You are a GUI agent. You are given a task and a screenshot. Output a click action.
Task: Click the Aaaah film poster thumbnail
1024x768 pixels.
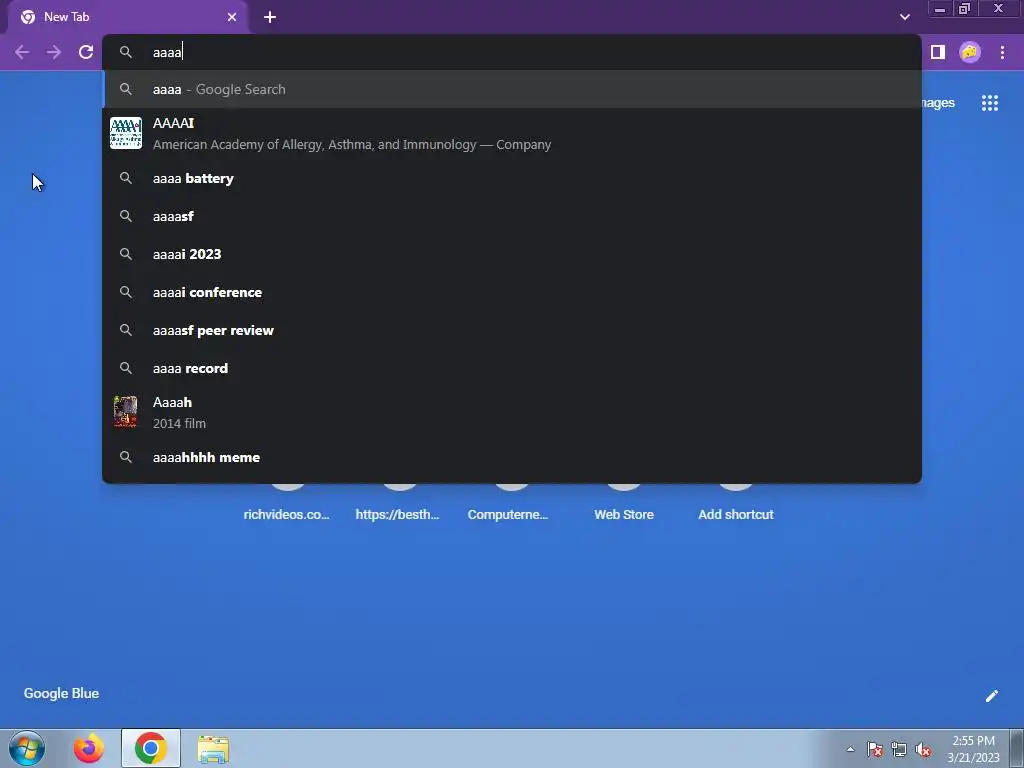pos(125,412)
